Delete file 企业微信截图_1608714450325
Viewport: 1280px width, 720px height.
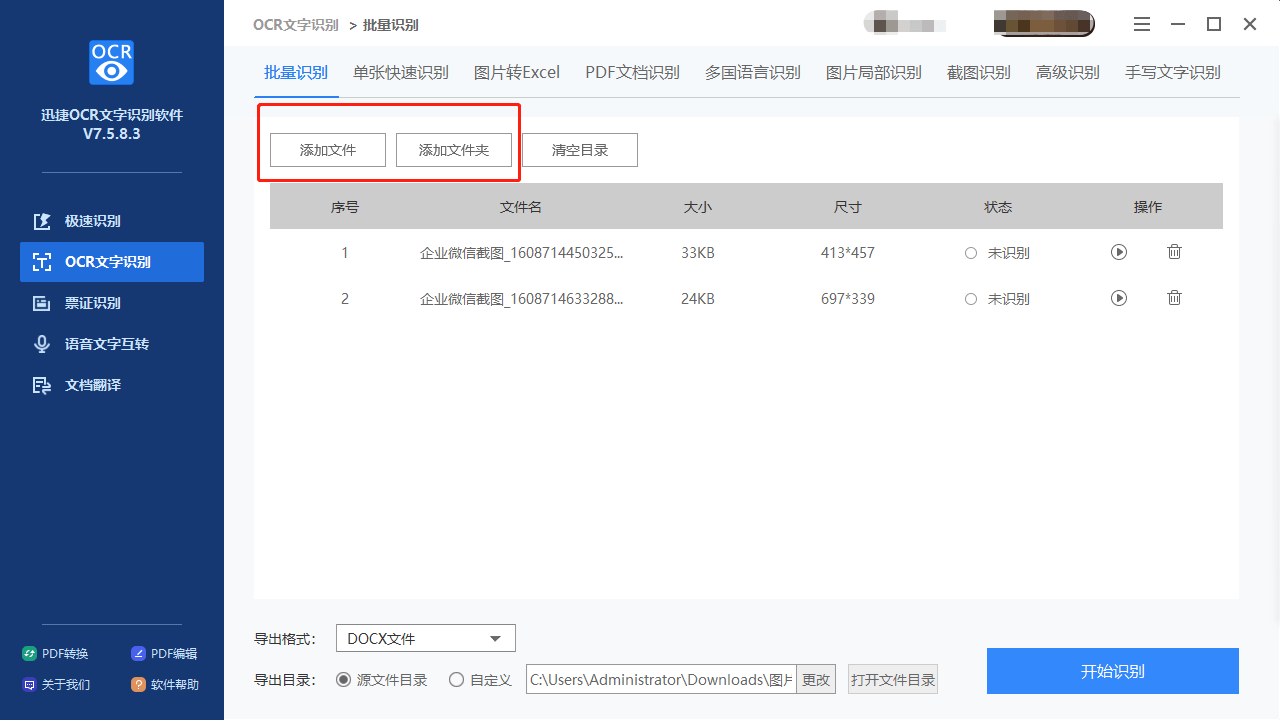[x=1175, y=252]
